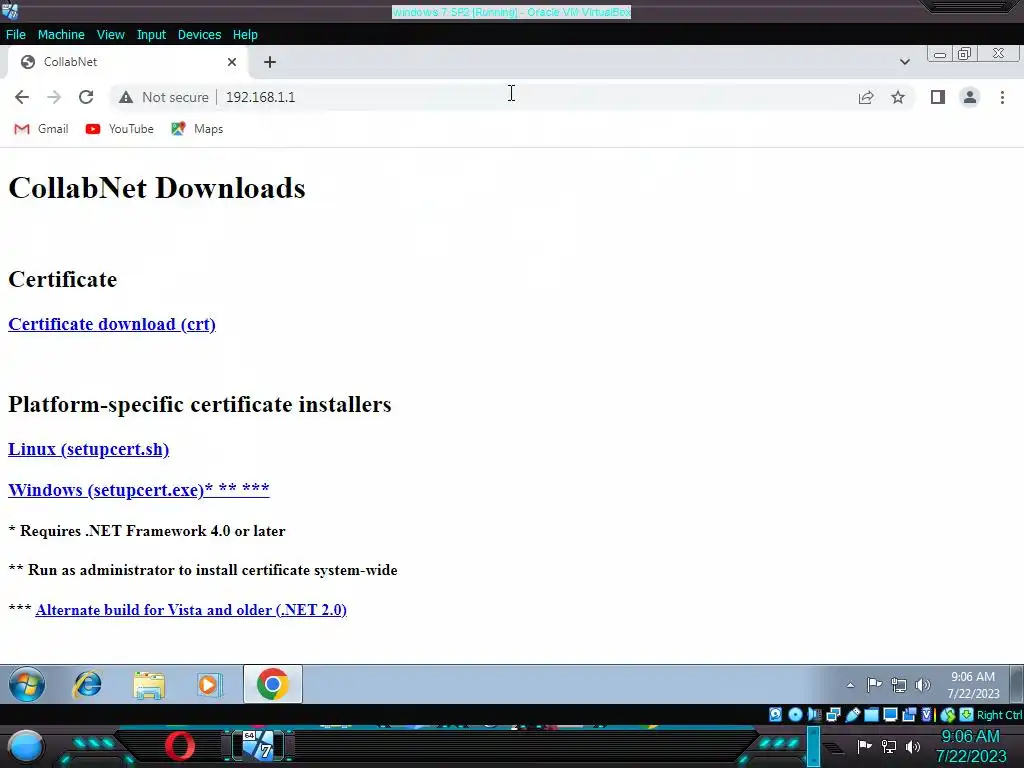Open the VirtualBox File menu
Screen dimensions: 1024x768
click(16, 35)
